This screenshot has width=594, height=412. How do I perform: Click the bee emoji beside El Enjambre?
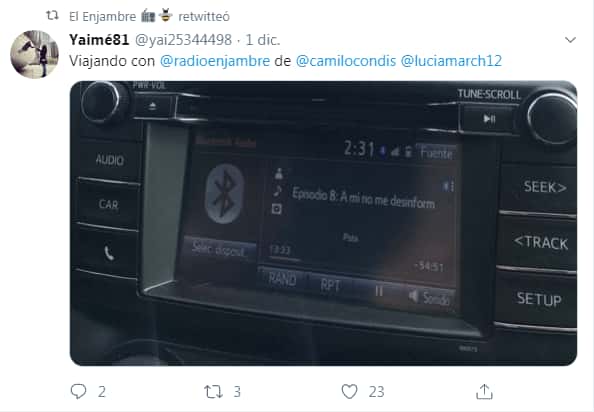(x=166, y=16)
